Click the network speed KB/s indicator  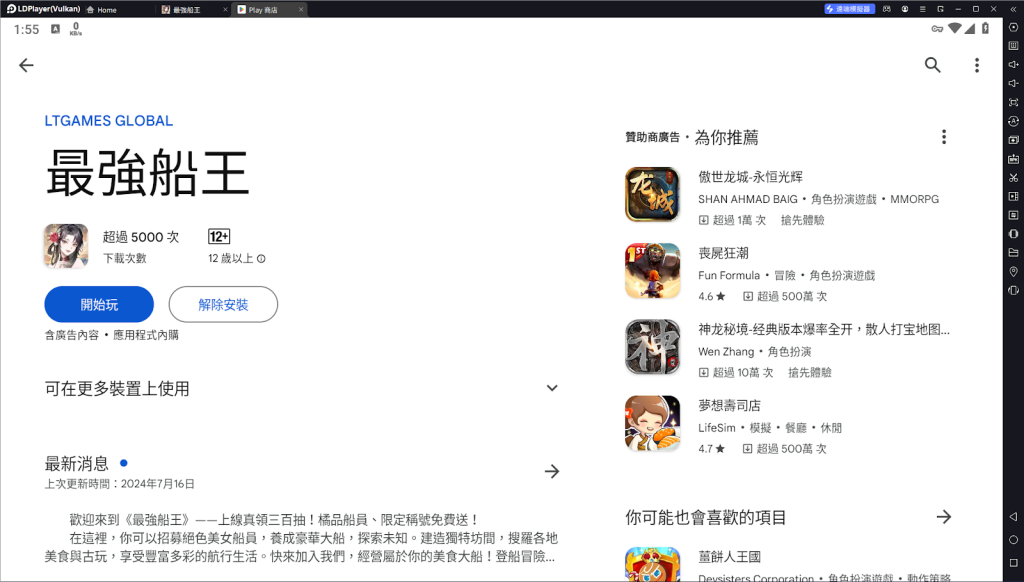pos(76,29)
